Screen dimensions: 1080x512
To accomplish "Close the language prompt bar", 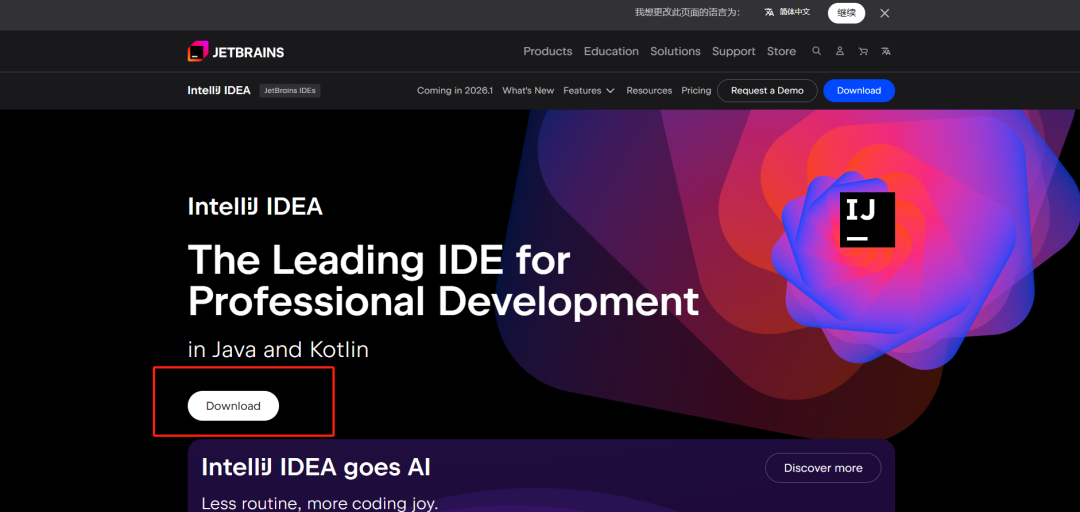I will [x=885, y=13].
